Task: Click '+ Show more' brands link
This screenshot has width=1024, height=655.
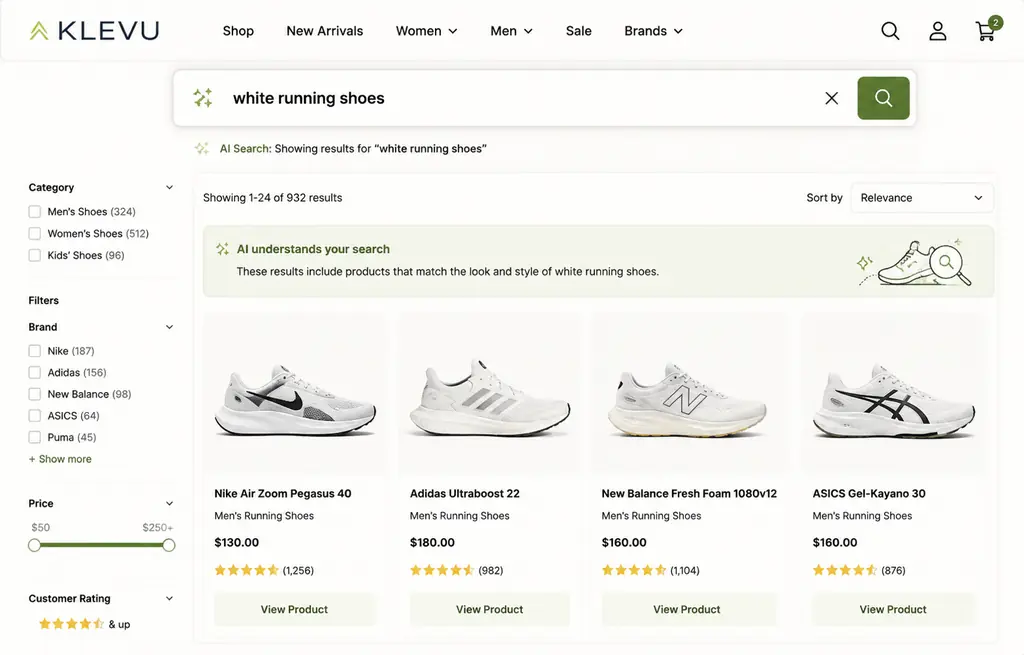Action: tap(60, 459)
